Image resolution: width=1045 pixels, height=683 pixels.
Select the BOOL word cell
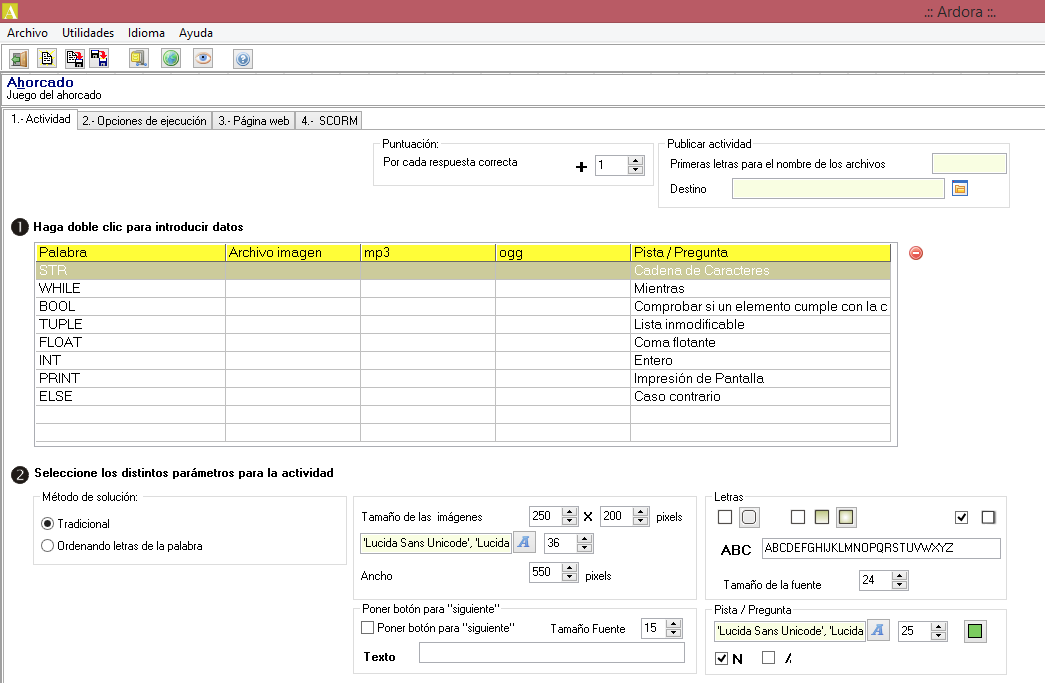131,307
